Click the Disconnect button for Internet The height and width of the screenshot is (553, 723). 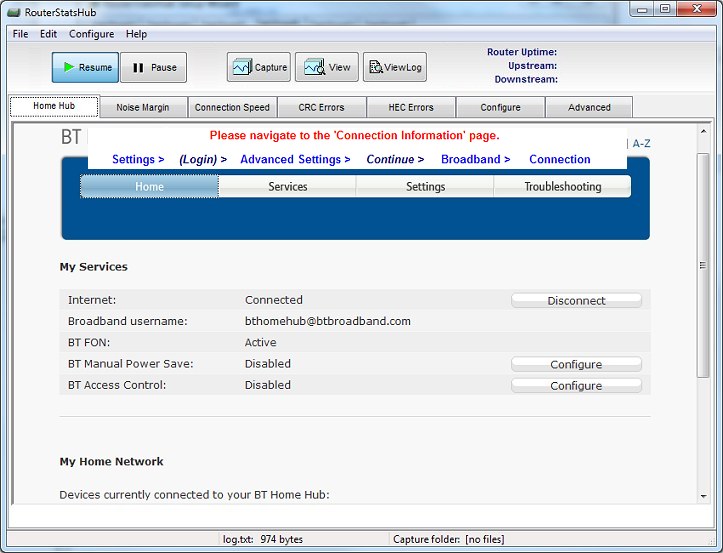coord(576,300)
